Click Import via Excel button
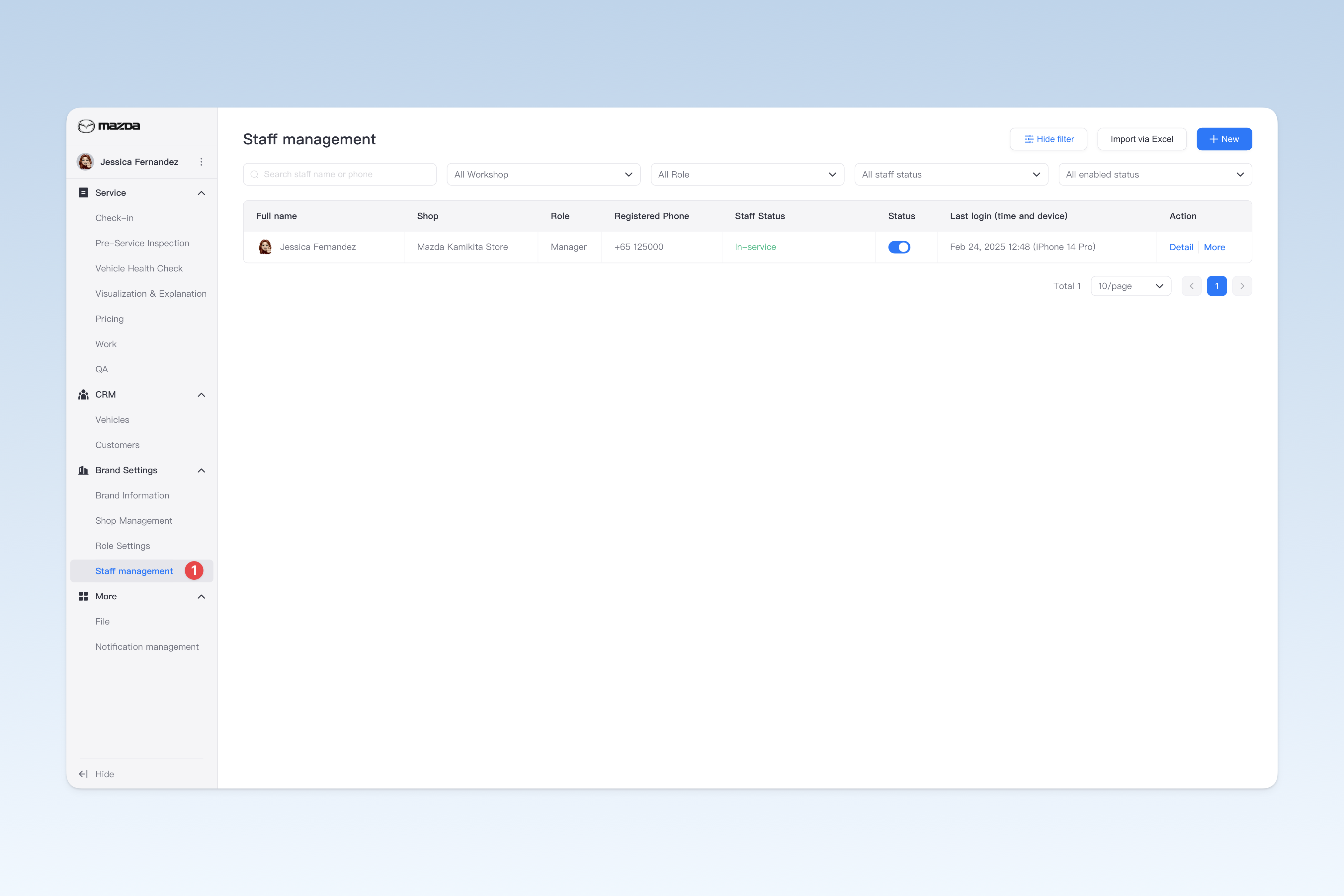1344x896 pixels. tap(1141, 139)
